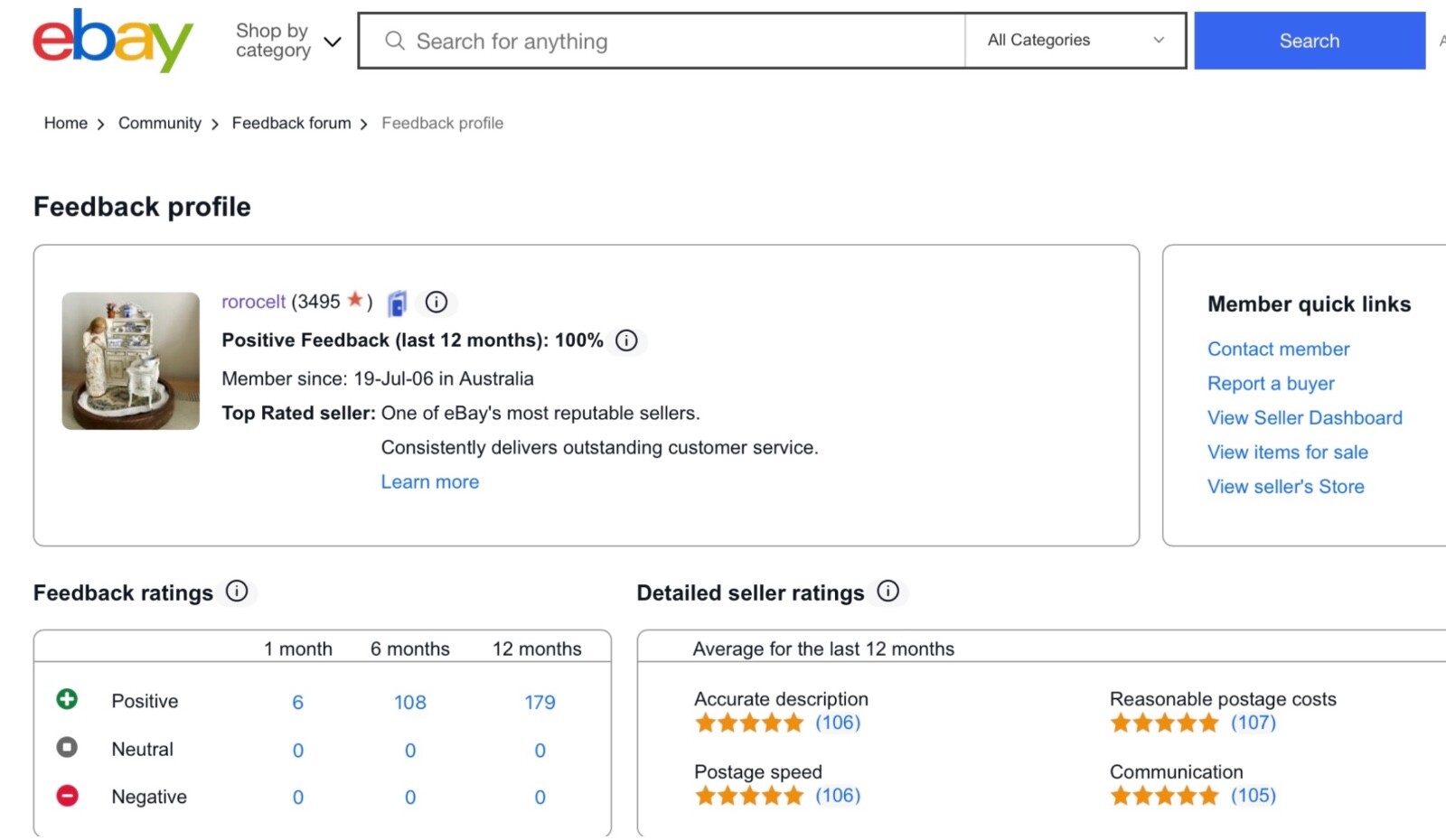The image size is (1446, 840).
Task: Click the blue Search button
Action: tap(1310, 41)
